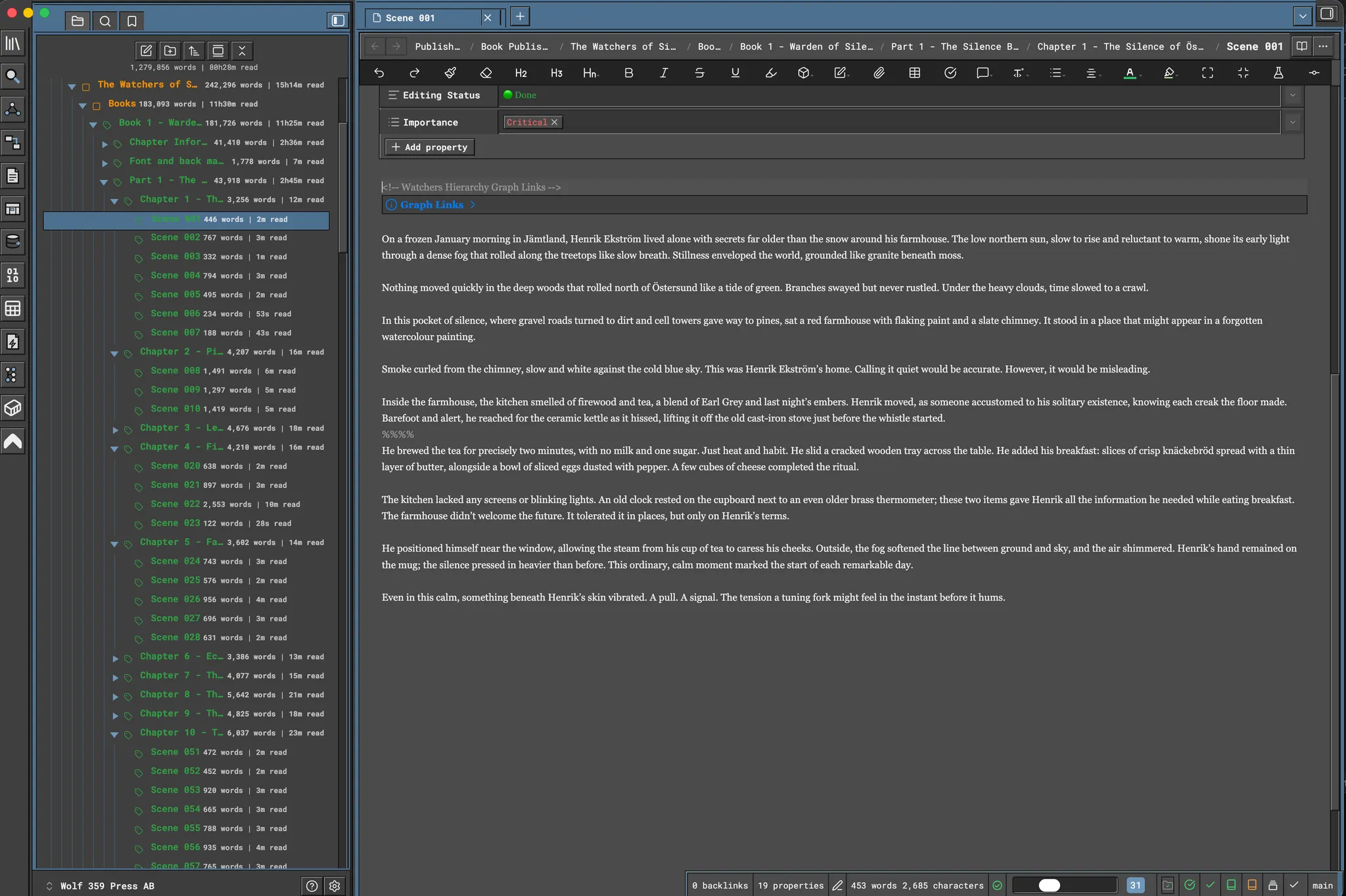Click the redo arrow in editing toolbar

(414, 73)
